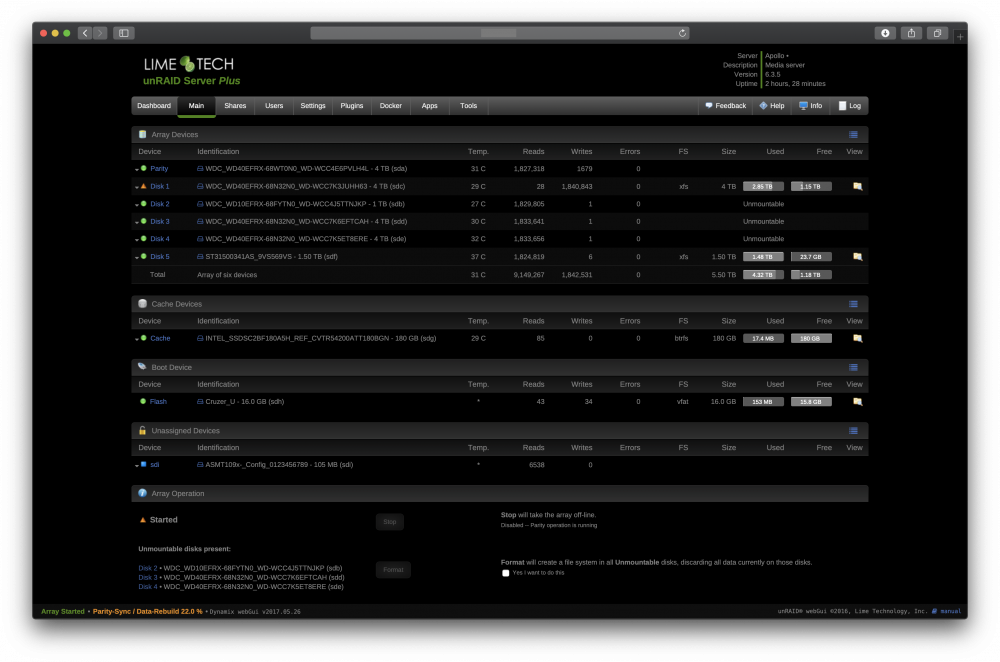Screen dimensions: 1000x662
Task: Open the Cache device link
Action: [160, 338]
